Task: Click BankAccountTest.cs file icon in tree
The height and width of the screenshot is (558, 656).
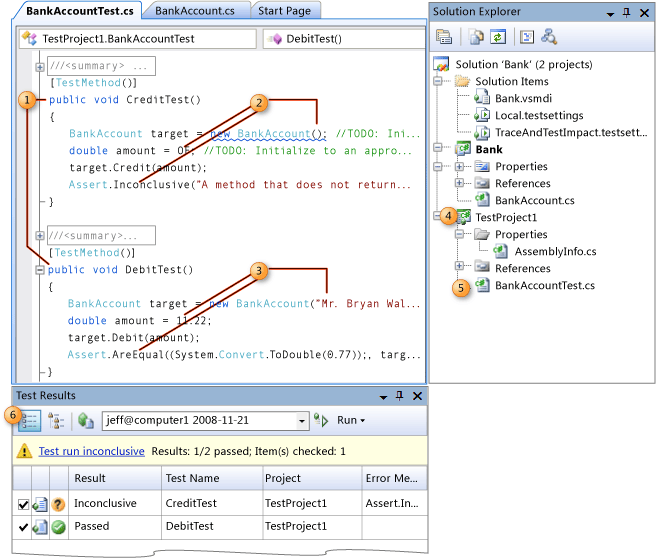Action: point(482,285)
